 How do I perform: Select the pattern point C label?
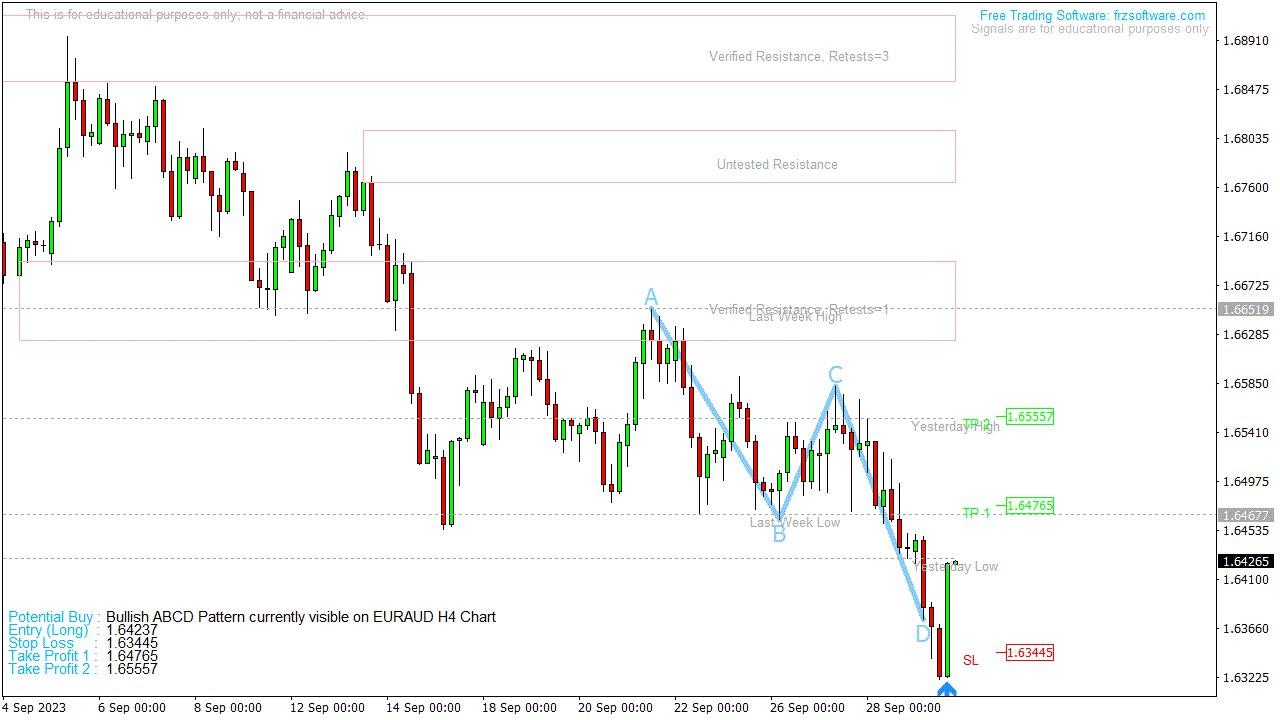[x=835, y=375]
